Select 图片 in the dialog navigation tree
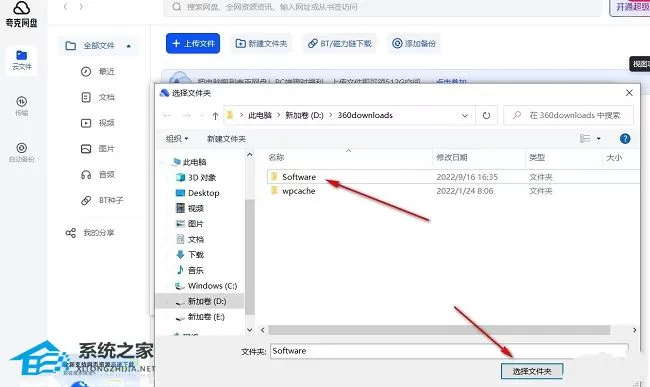Viewport: 650px width, 387px height. (x=190, y=224)
